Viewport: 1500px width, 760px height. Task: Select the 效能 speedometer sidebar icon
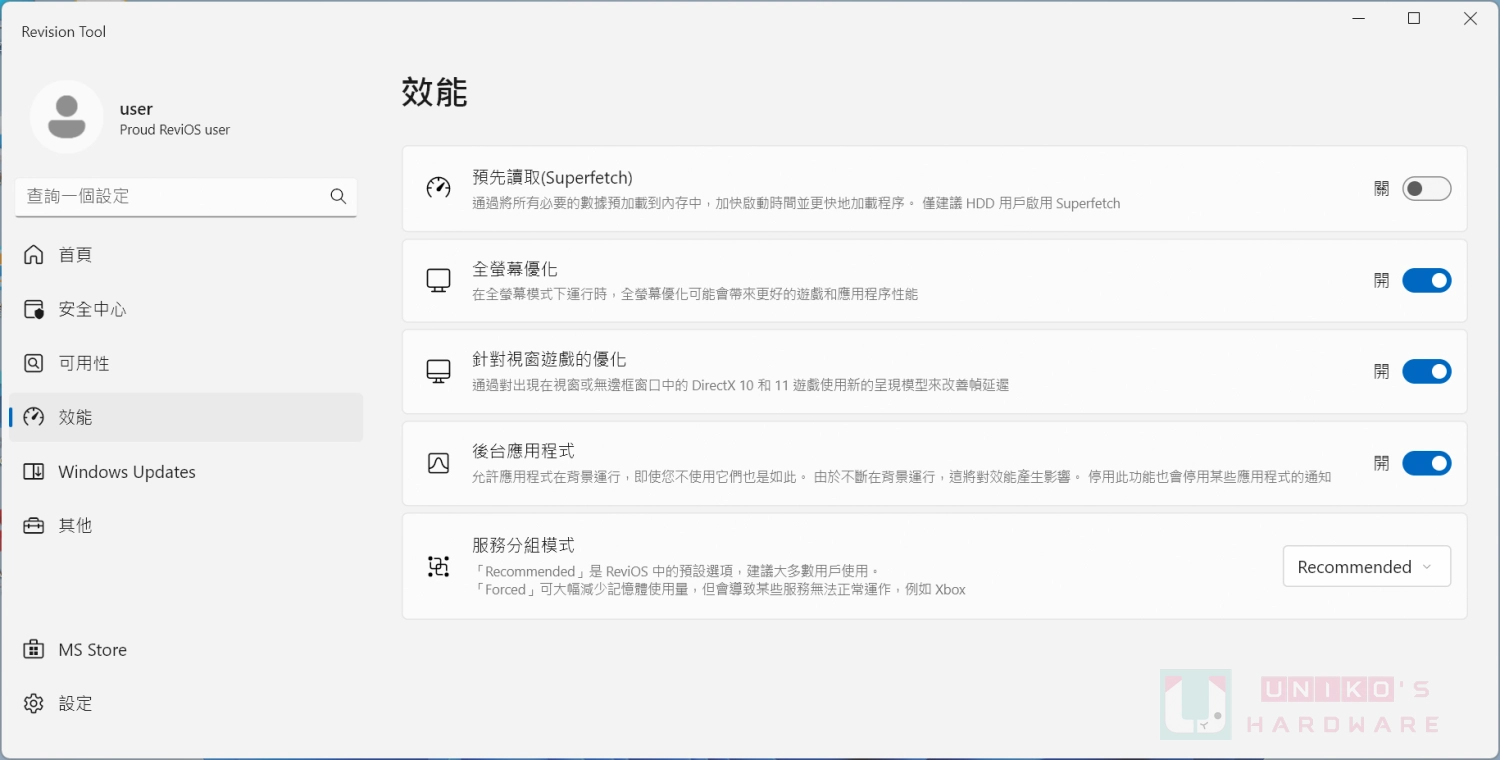[x=31, y=417]
